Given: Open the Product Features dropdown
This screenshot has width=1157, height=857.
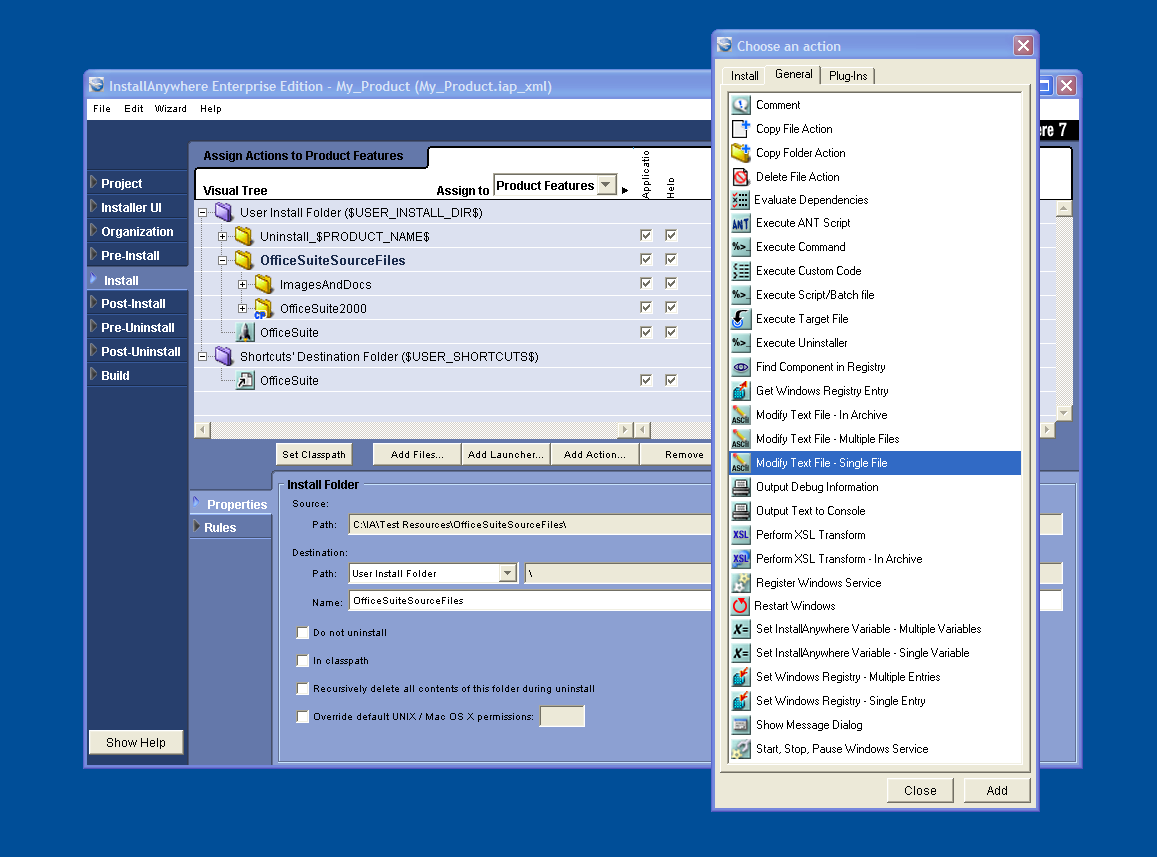Looking at the screenshot, I should click(x=606, y=185).
